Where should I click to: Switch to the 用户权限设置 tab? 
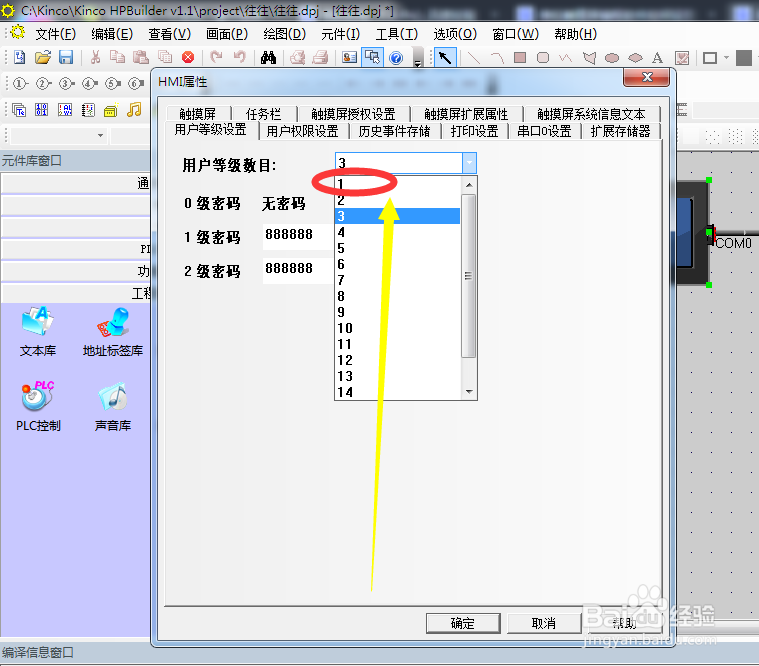pos(303,131)
